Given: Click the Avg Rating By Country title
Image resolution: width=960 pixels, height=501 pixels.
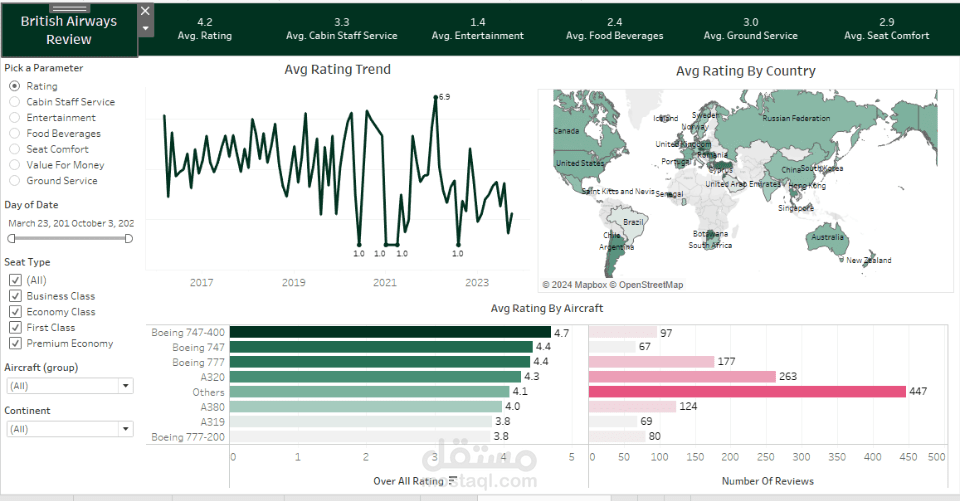Looking at the screenshot, I should click(x=746, y=71).
